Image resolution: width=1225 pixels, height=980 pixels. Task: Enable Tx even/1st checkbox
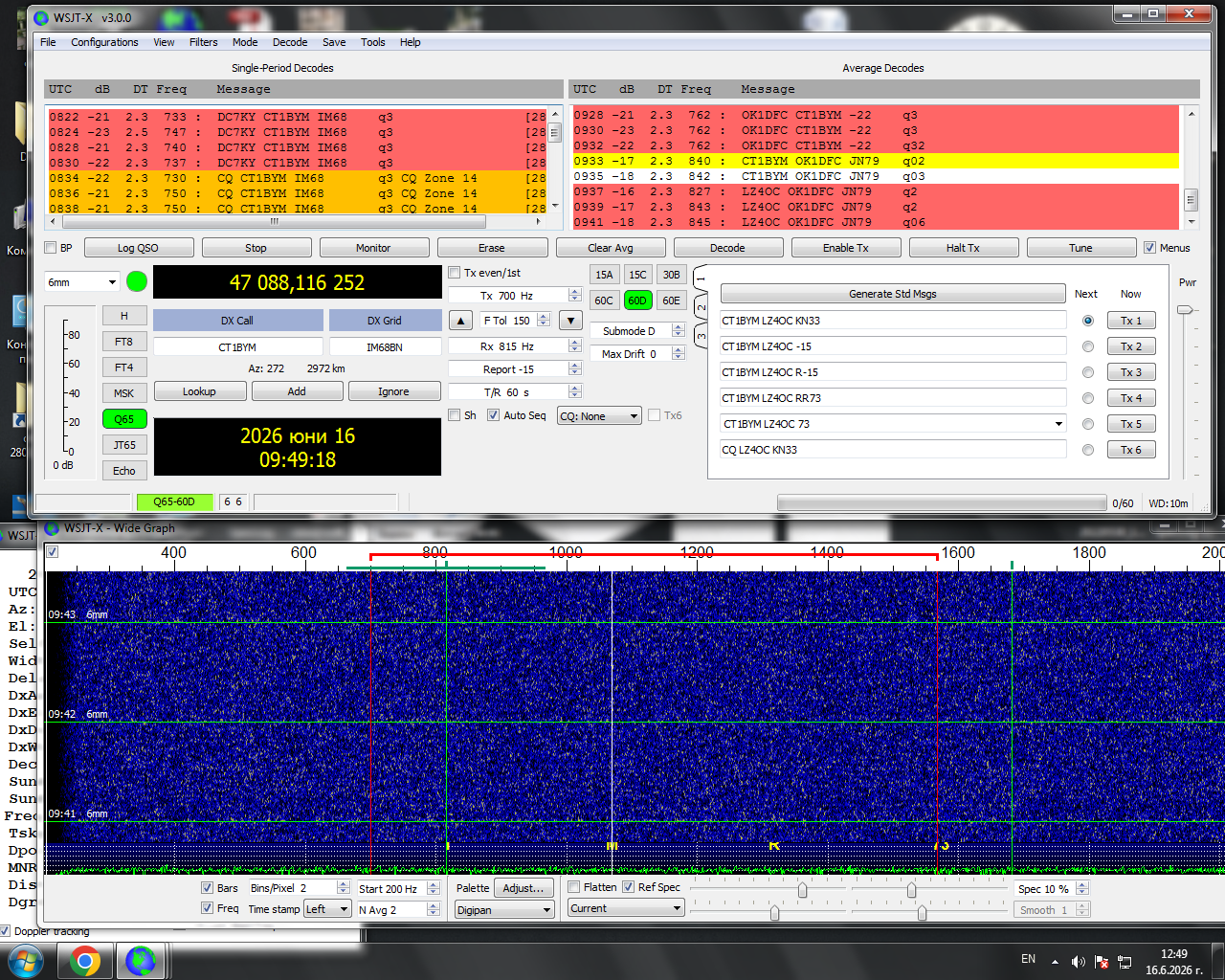(455, 273)
